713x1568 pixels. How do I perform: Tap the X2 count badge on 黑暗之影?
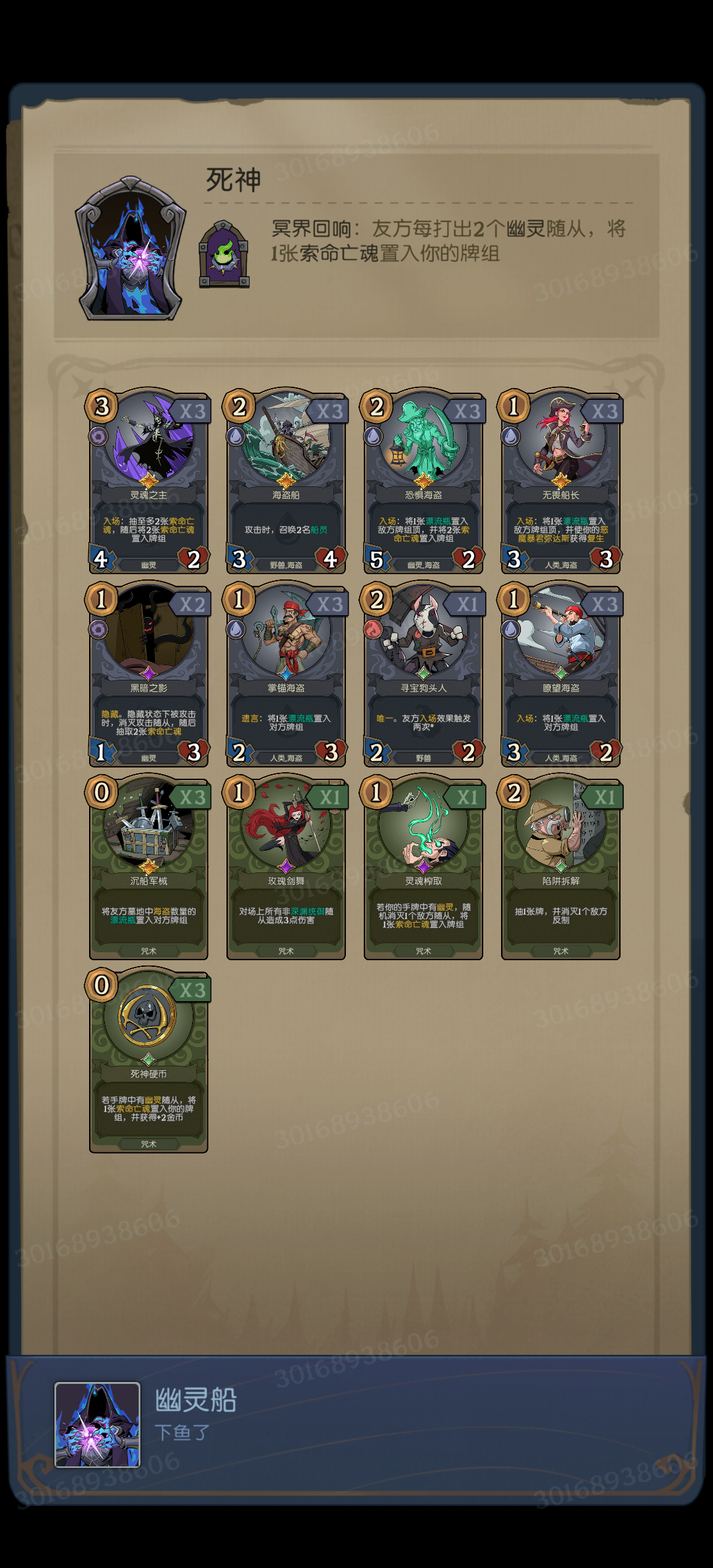192,604
